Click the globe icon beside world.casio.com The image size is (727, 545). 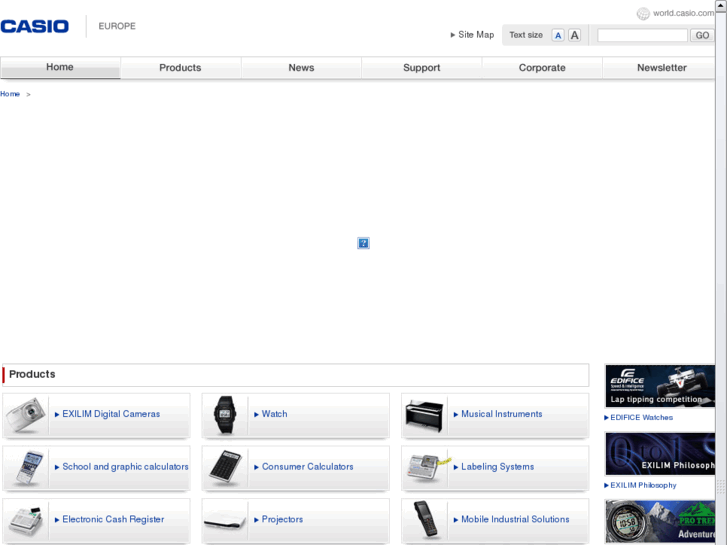tap(643, 14)
